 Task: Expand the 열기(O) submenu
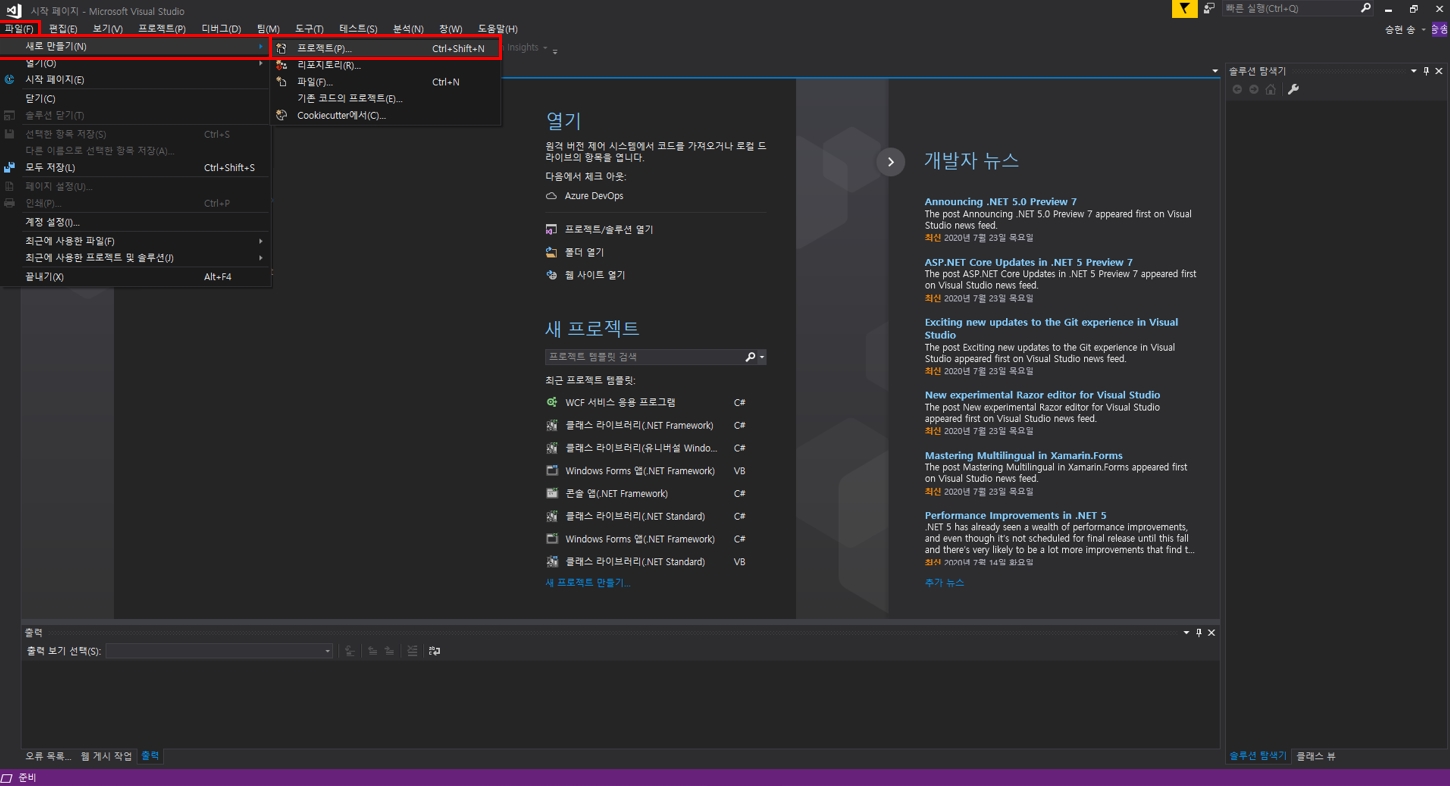(135, 63)
